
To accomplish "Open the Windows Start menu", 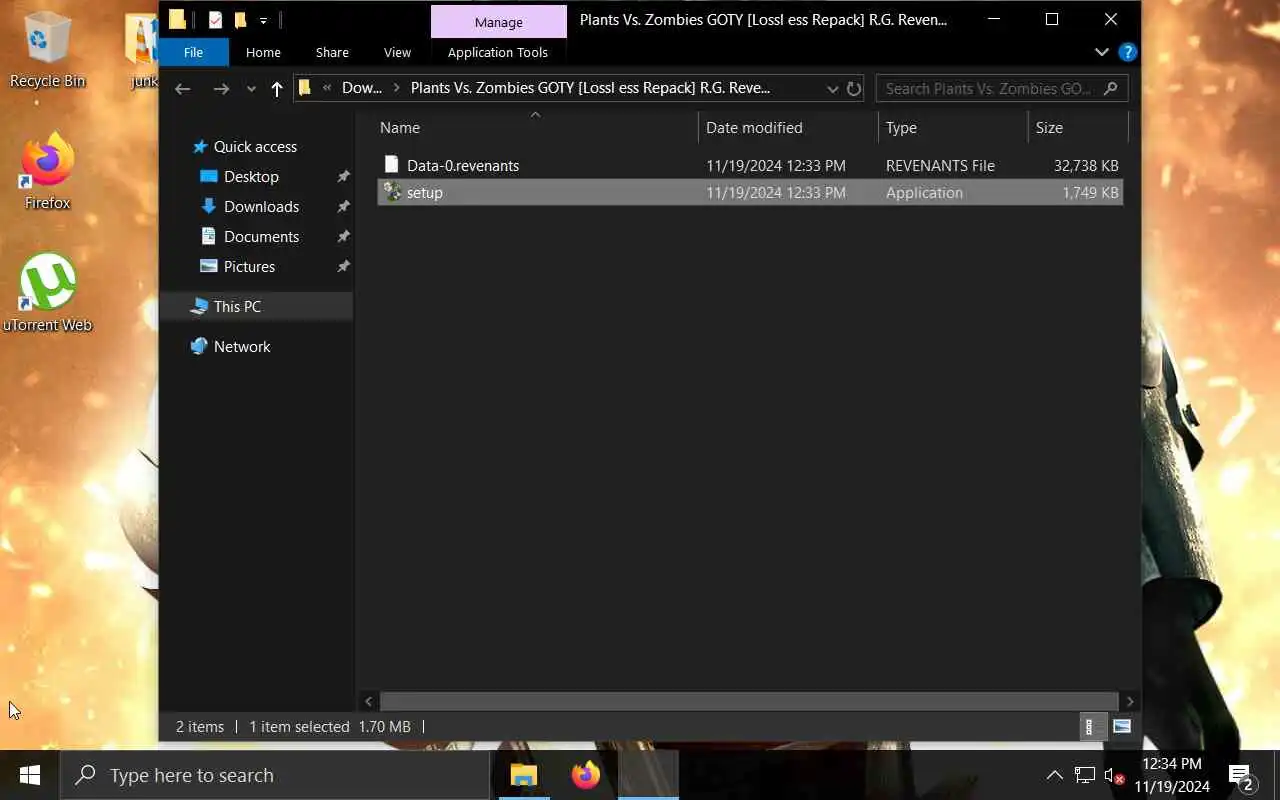I will coord(29,775).
